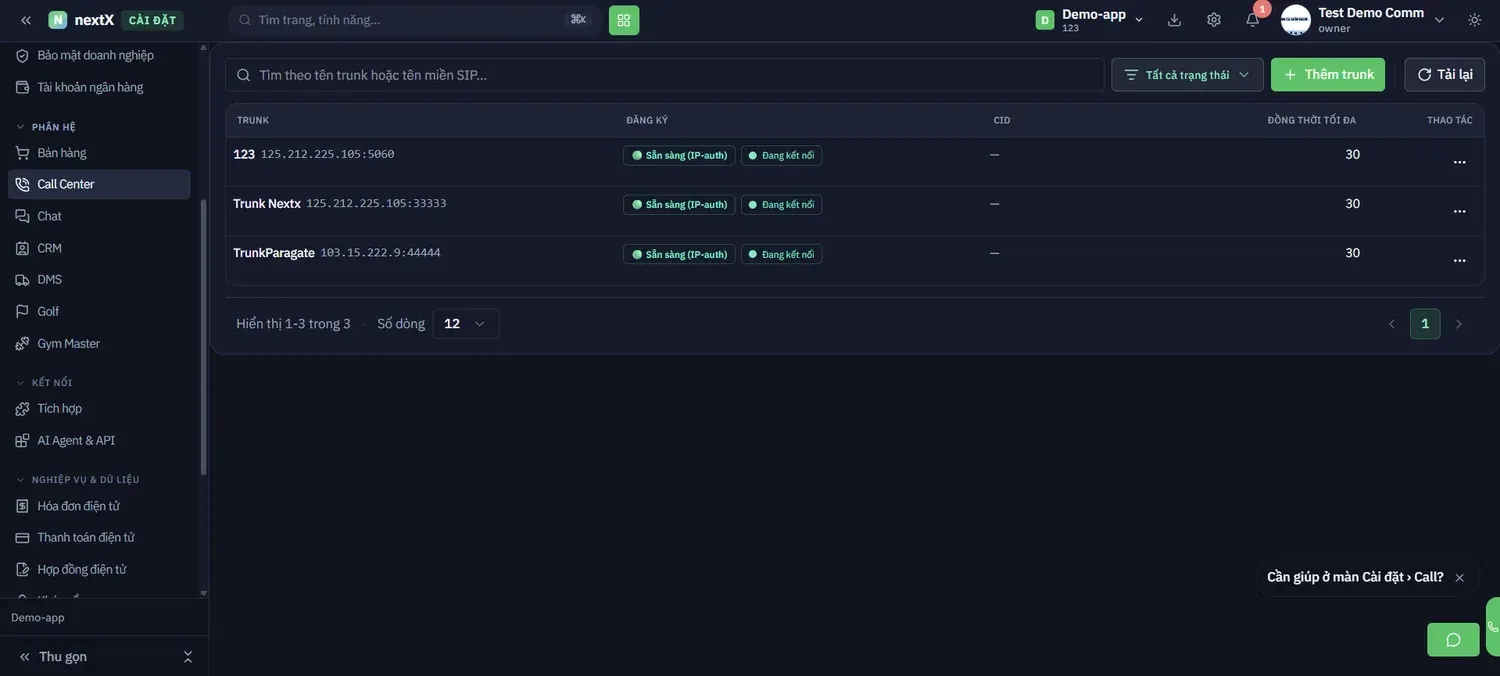Focus the top global search box
The width and height of the screenshot is (1500, 676).
415,20
